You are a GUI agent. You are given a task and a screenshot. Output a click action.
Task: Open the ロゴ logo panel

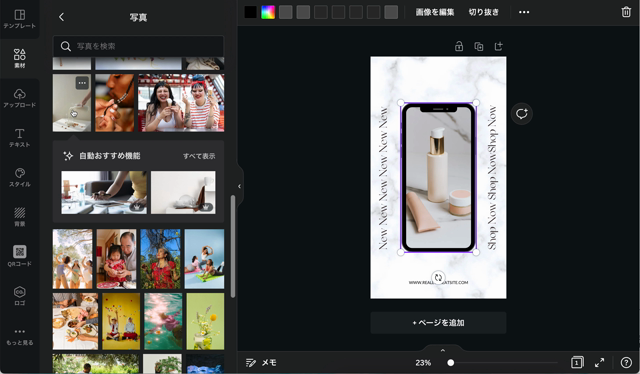coord(20,296)
